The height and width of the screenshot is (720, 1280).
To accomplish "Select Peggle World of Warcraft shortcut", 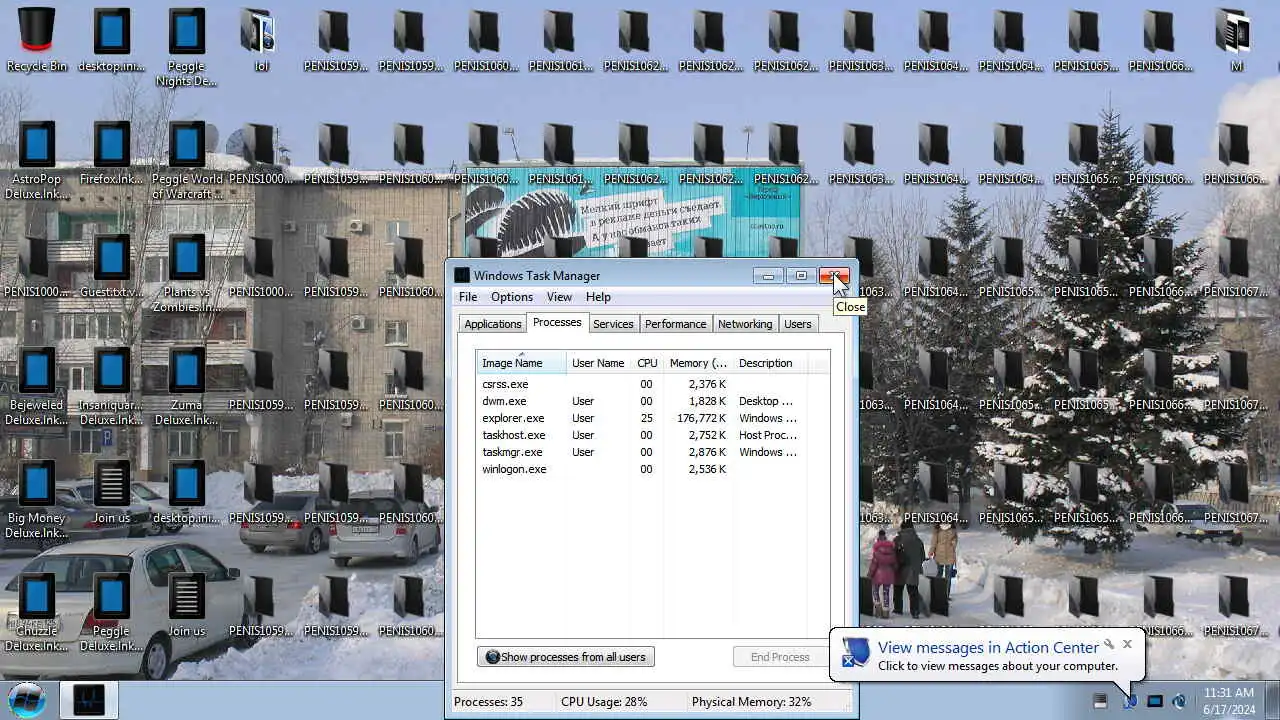I will tap(186, 160).
